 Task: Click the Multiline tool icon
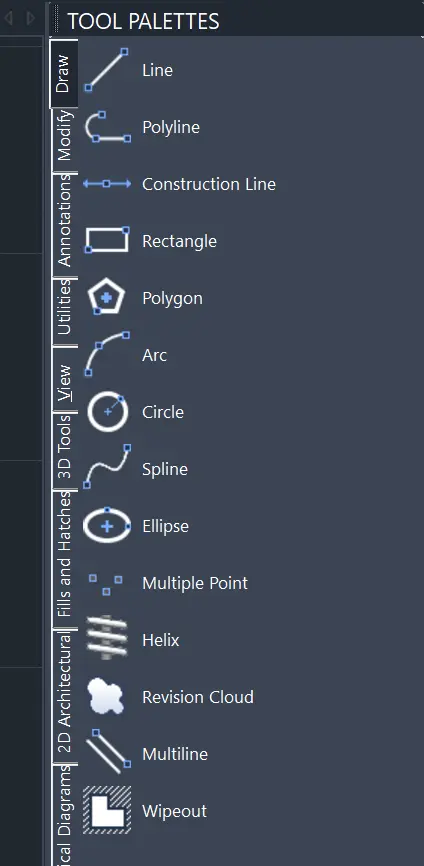coord(108,752)
